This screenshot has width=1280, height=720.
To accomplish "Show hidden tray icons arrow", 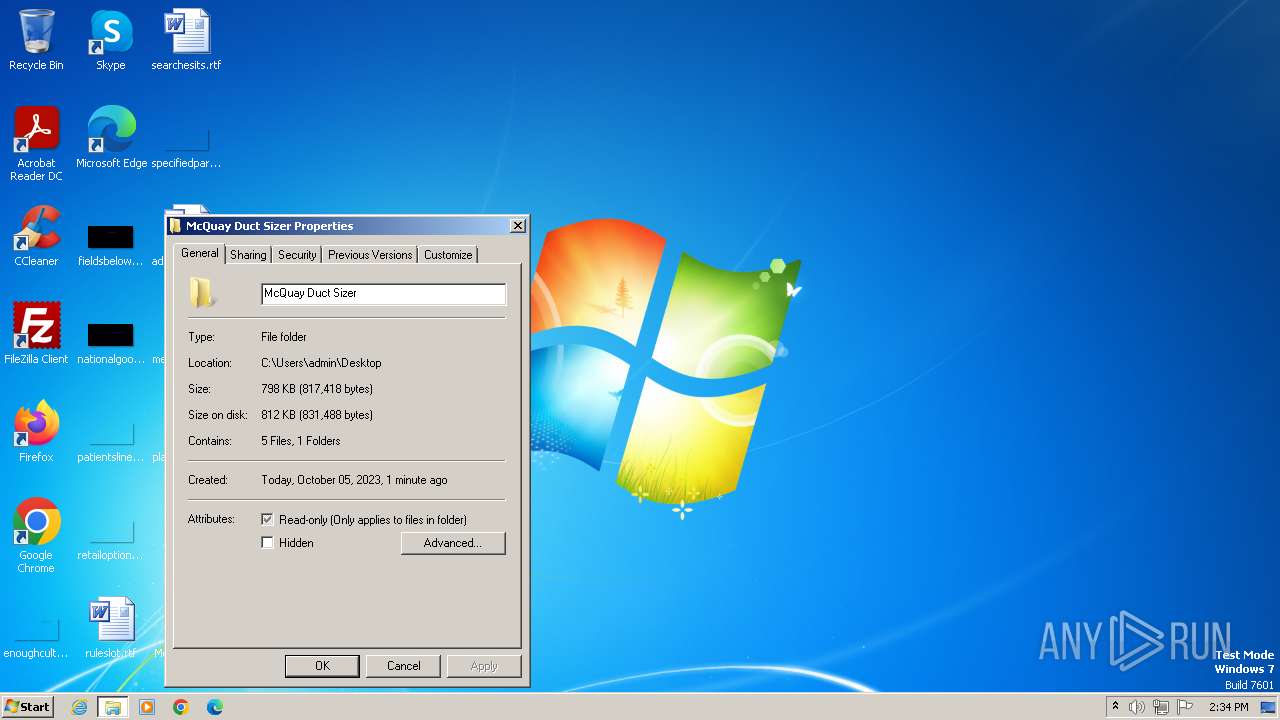I will coord(1115,706).
